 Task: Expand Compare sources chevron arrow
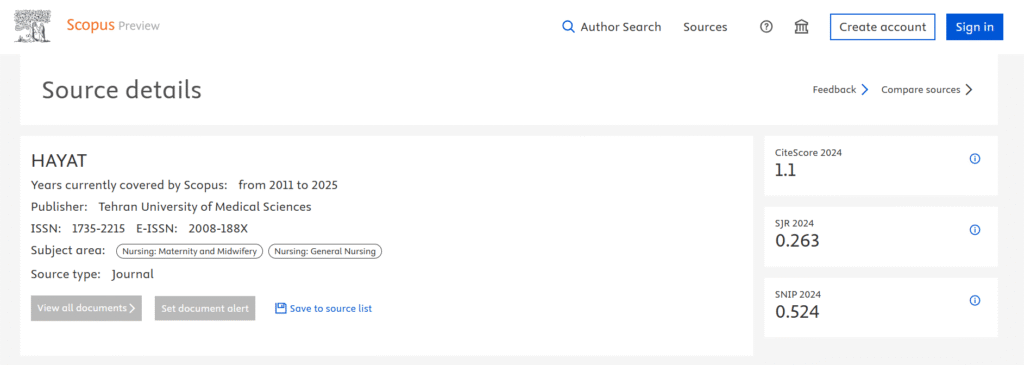coord(969,89)
